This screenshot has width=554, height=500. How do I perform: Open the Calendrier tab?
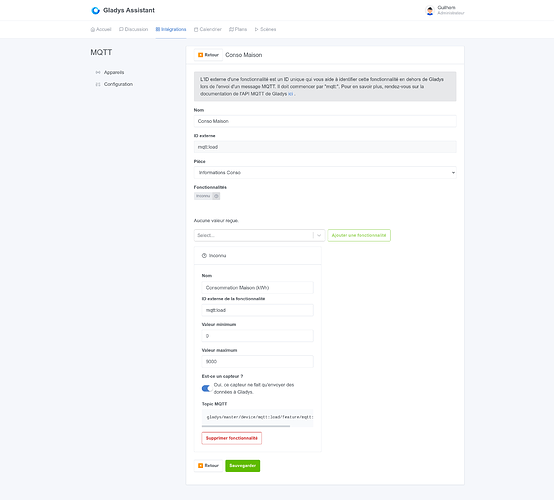click(x=208, y=29)
